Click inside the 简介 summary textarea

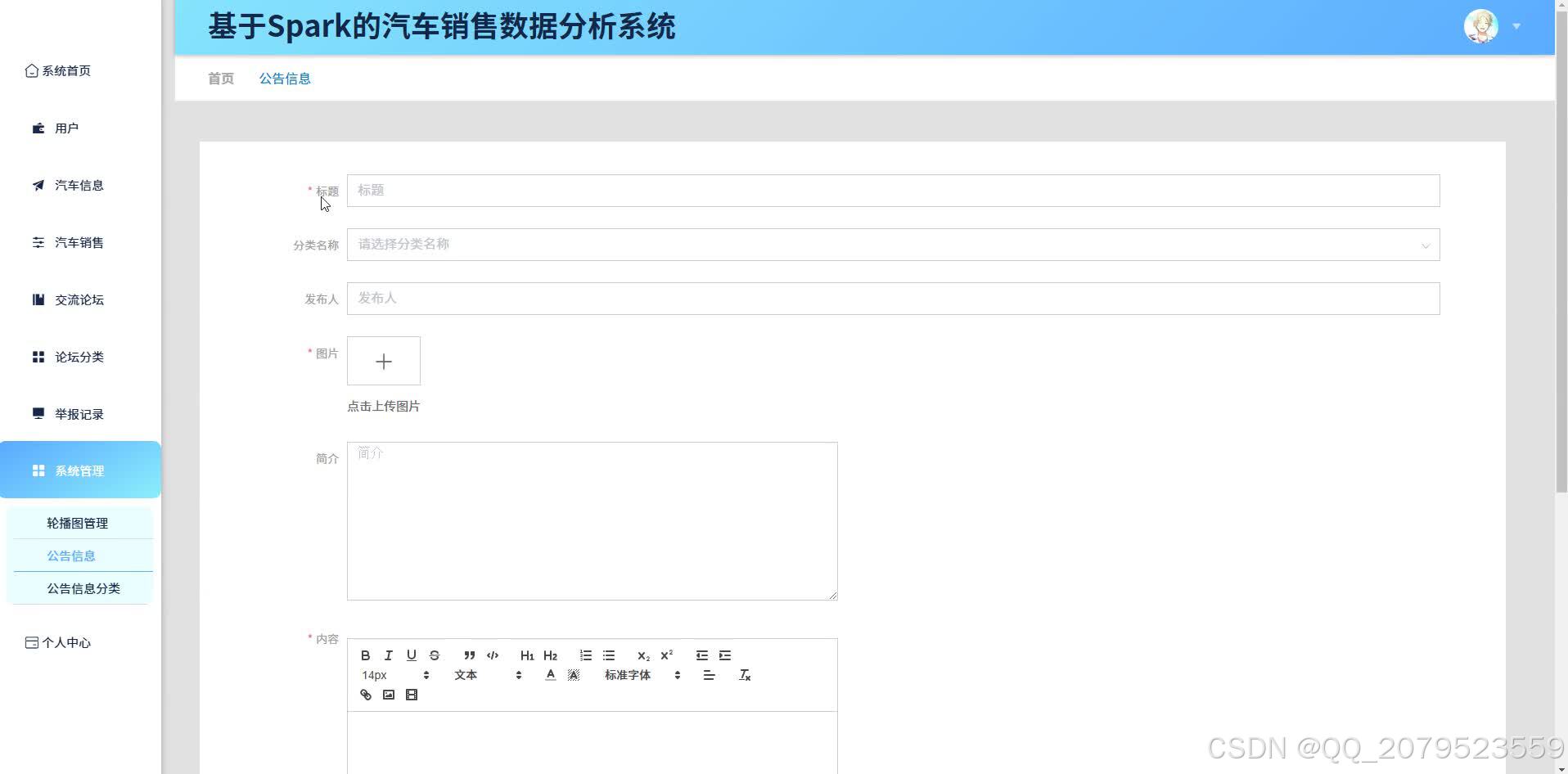point(592,521)
